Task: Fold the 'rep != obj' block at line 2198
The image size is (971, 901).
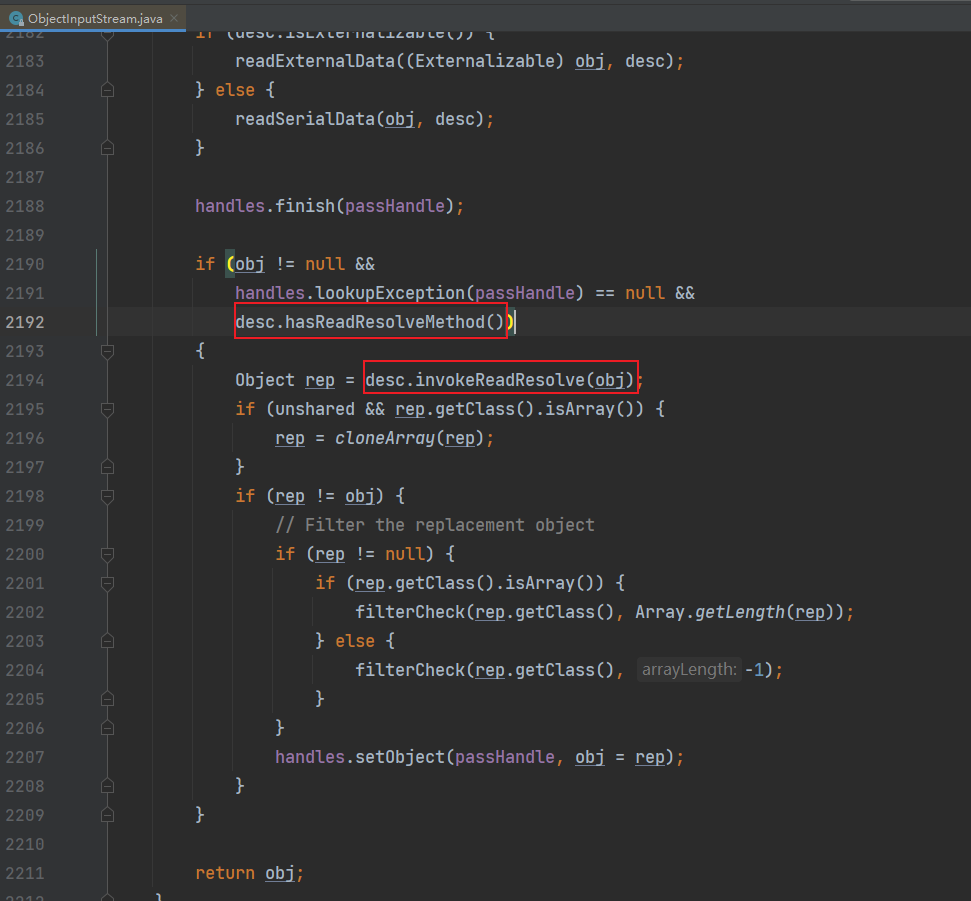Action: (107, 496)
